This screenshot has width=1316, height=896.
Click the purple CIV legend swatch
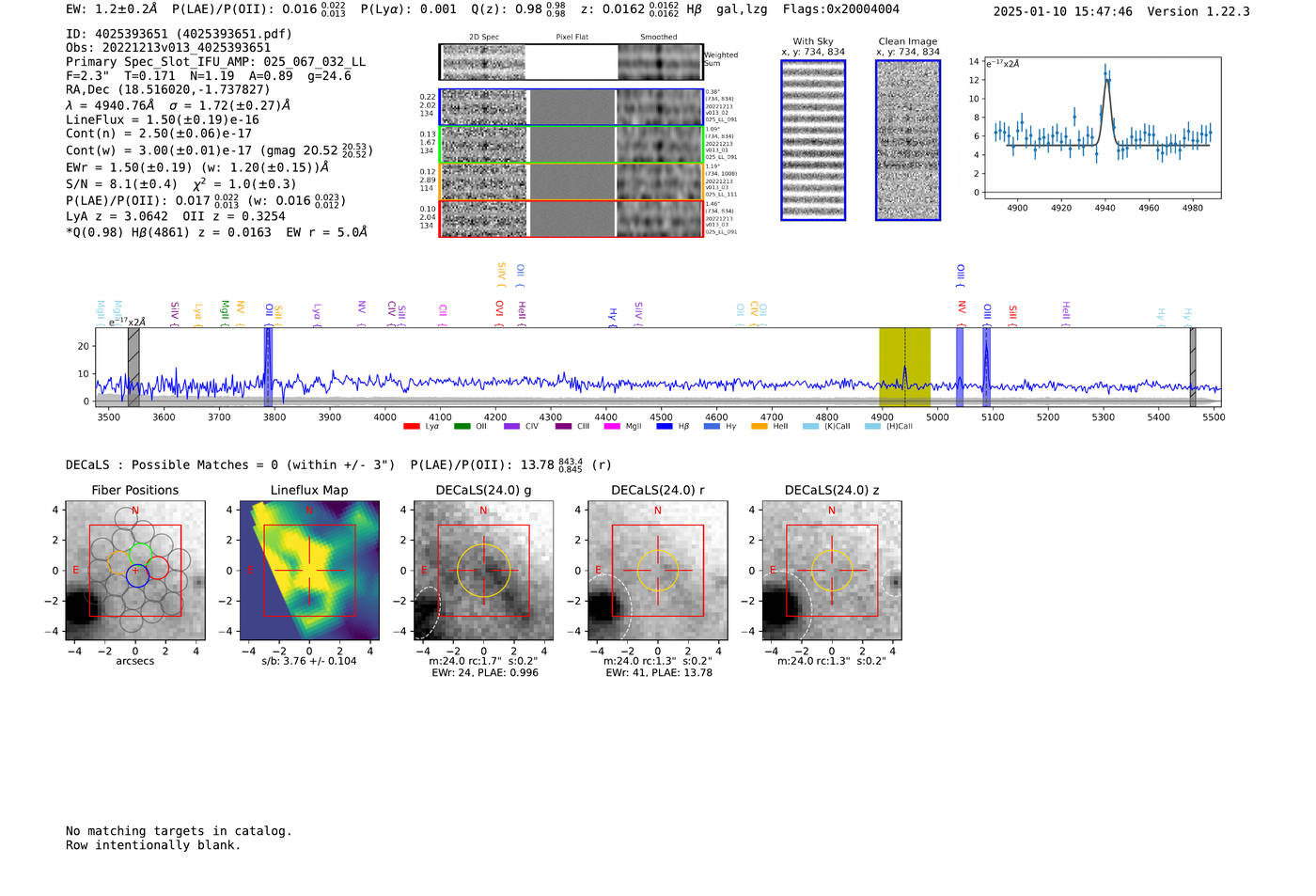(511, 427)
